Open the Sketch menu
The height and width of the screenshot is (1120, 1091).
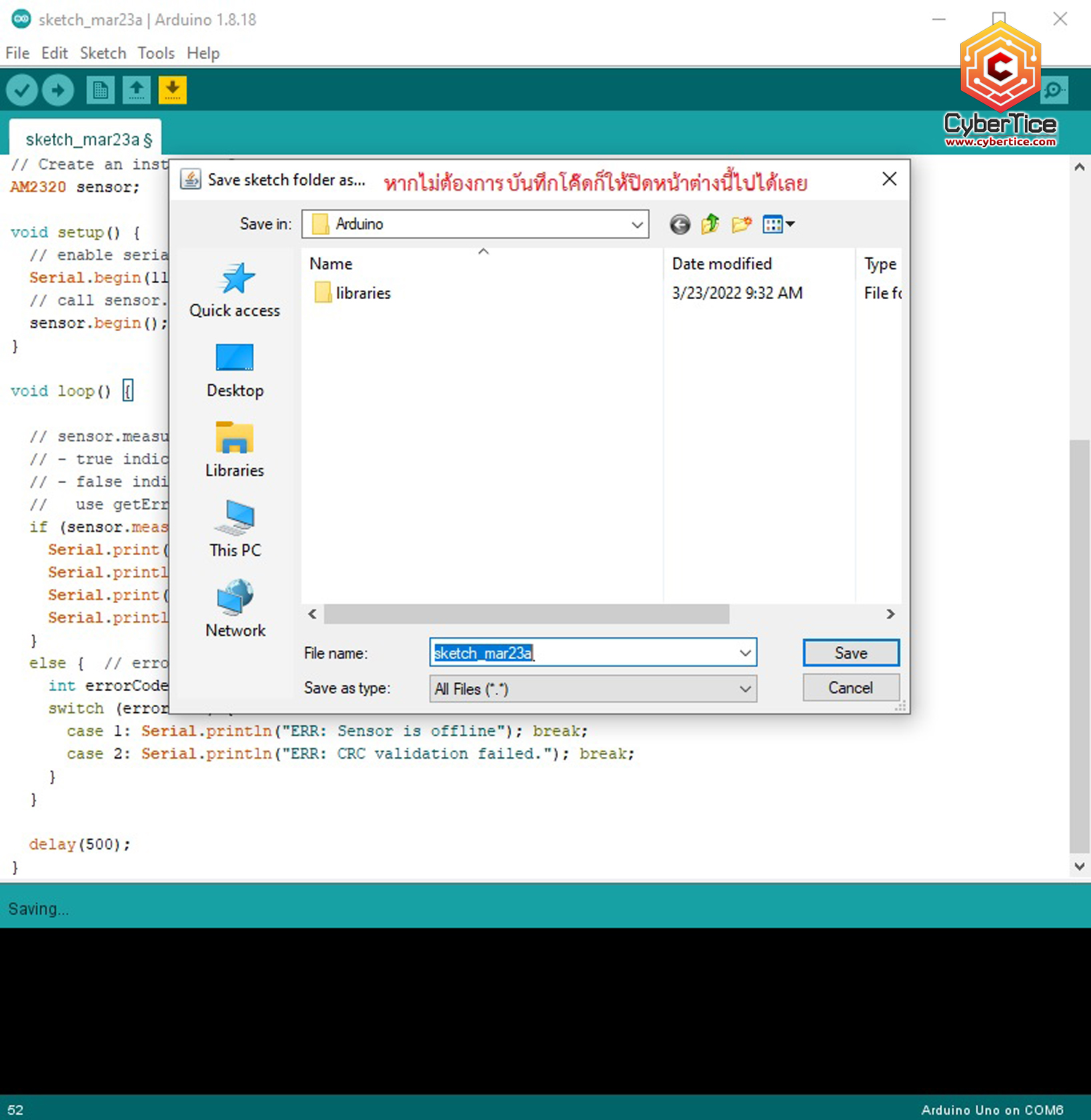pyautogui.click(x=103, y=52)
